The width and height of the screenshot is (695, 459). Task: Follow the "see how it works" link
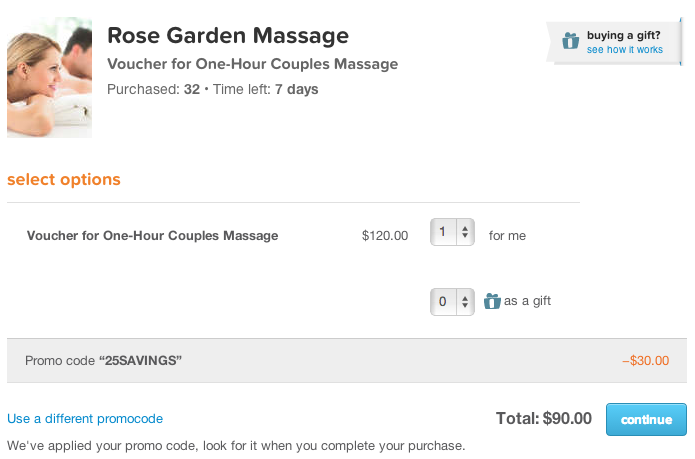[x=624, y=49]
